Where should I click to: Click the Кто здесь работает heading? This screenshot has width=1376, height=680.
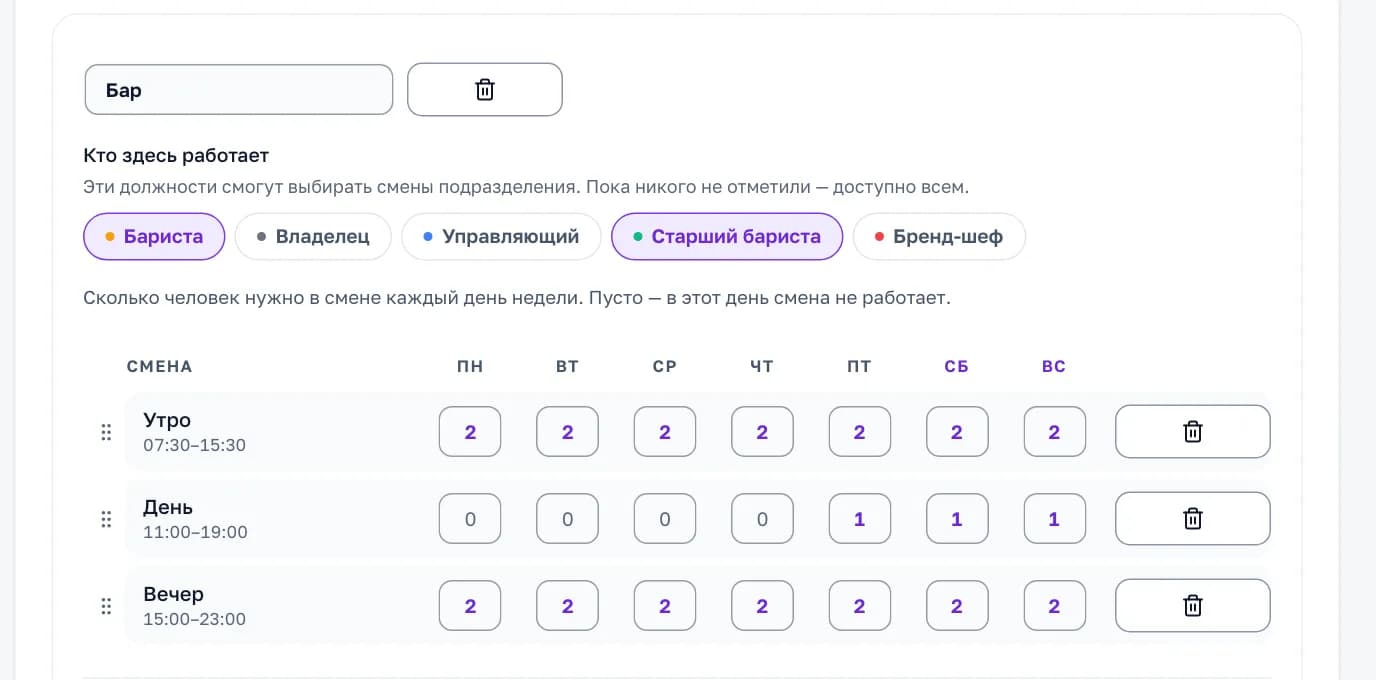coord(176,155)
